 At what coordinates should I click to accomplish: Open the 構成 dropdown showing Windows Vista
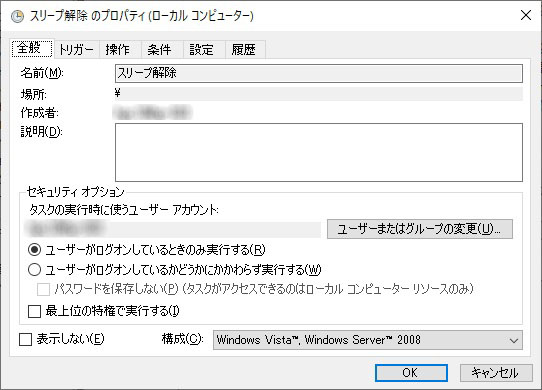point(368,340)
